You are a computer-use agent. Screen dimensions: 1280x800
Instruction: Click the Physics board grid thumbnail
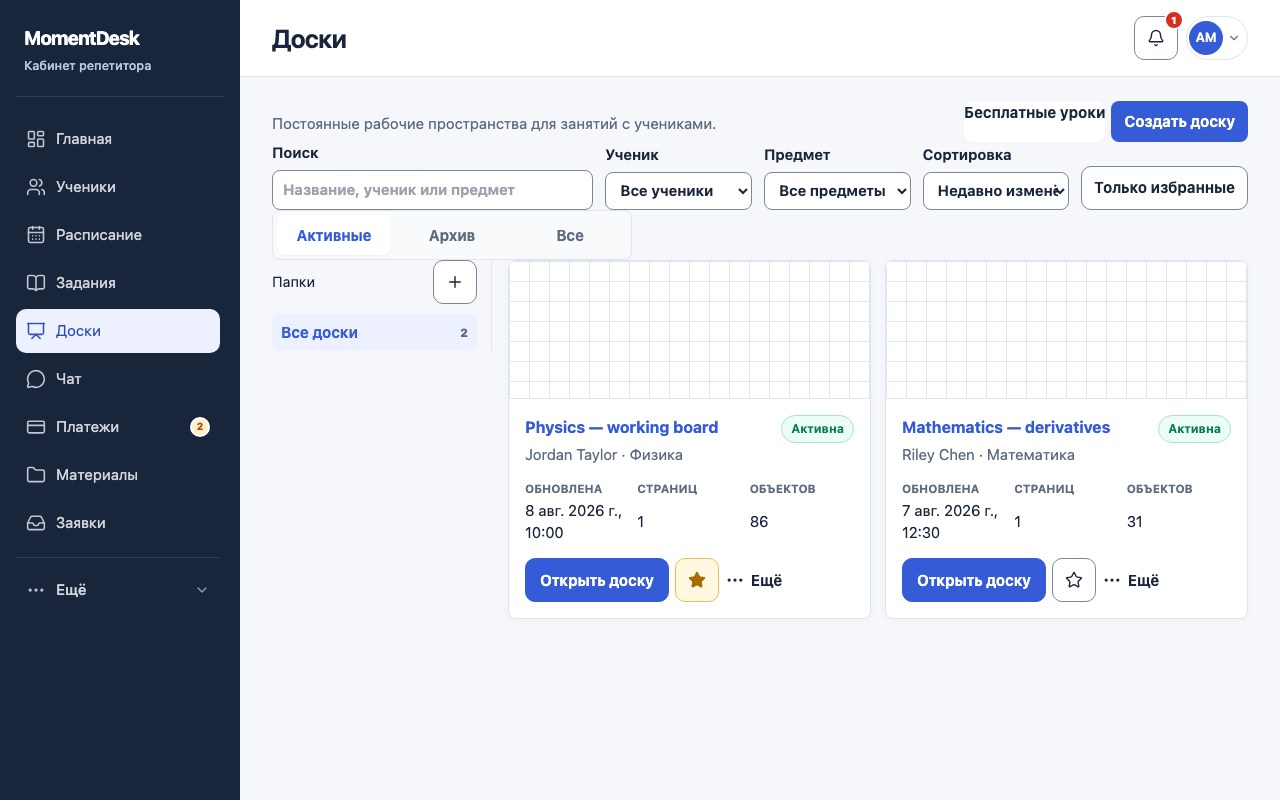[x=690, y=330]
